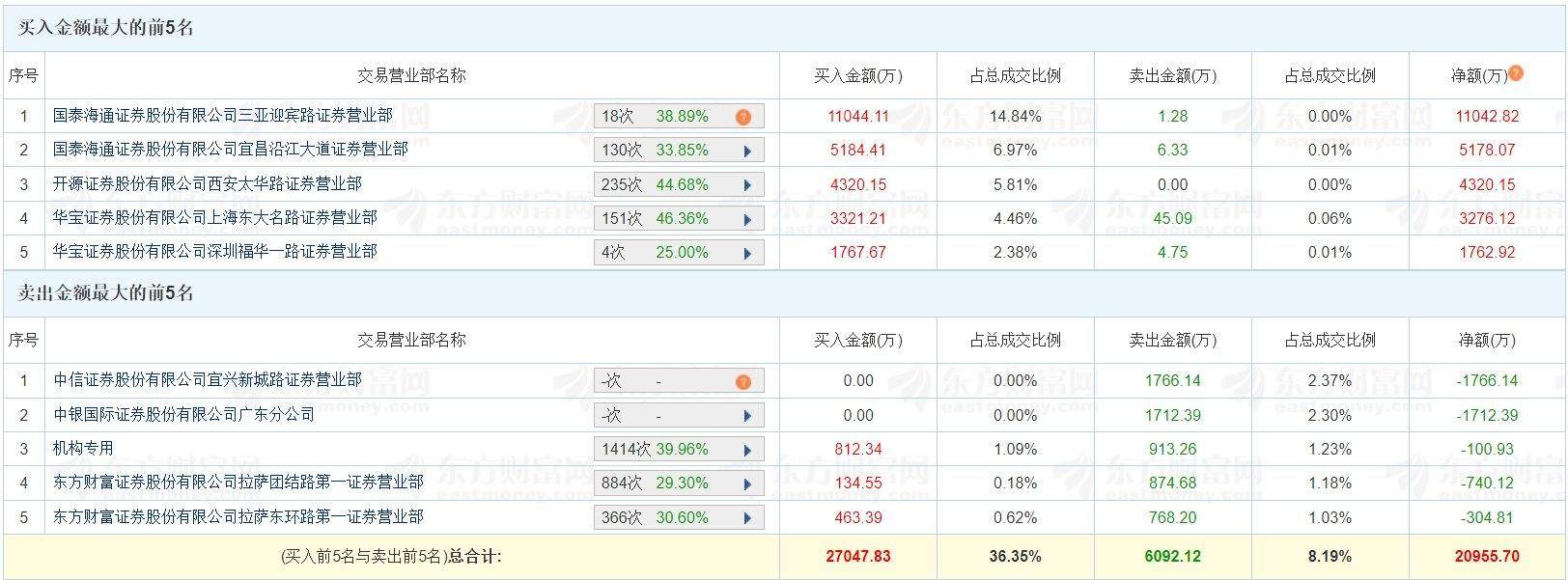Expand arrow for 上海东大名路 151次 stats

coord(747,219)
